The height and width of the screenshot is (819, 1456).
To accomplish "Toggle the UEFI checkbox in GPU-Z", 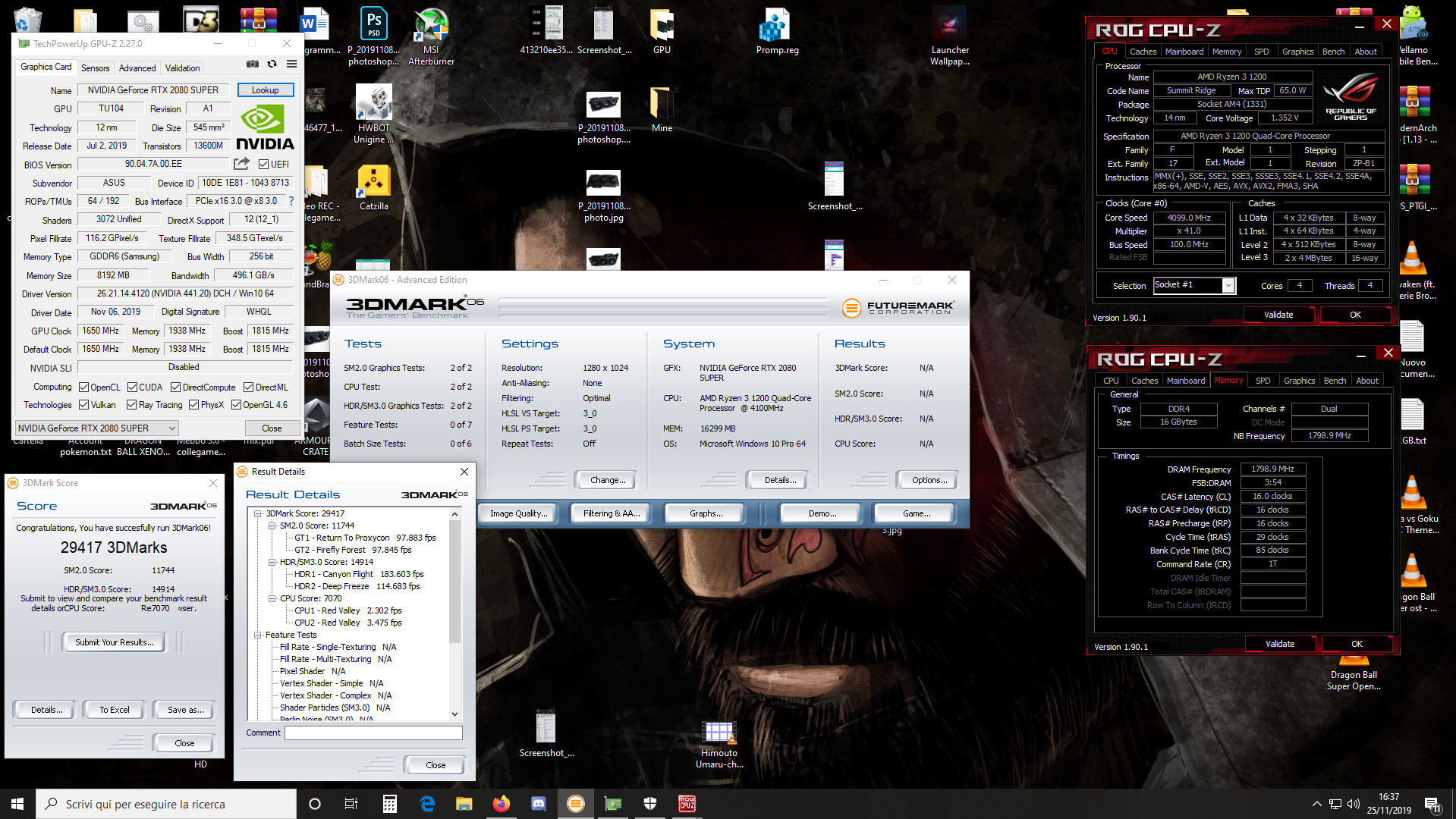I will point(263,165).
